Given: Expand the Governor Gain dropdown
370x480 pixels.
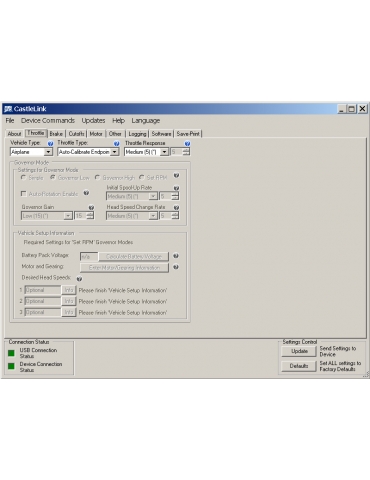Looking at the screenshot, I should [68, 216].
